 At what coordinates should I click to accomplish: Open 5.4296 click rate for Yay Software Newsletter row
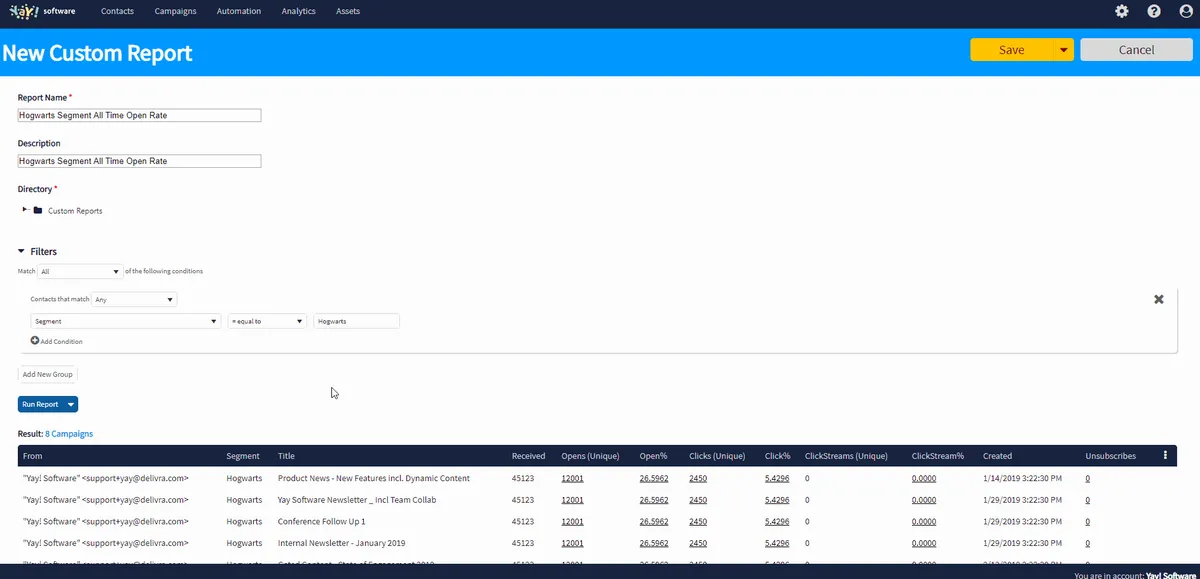pyautogui.click(x=777, y=500)
